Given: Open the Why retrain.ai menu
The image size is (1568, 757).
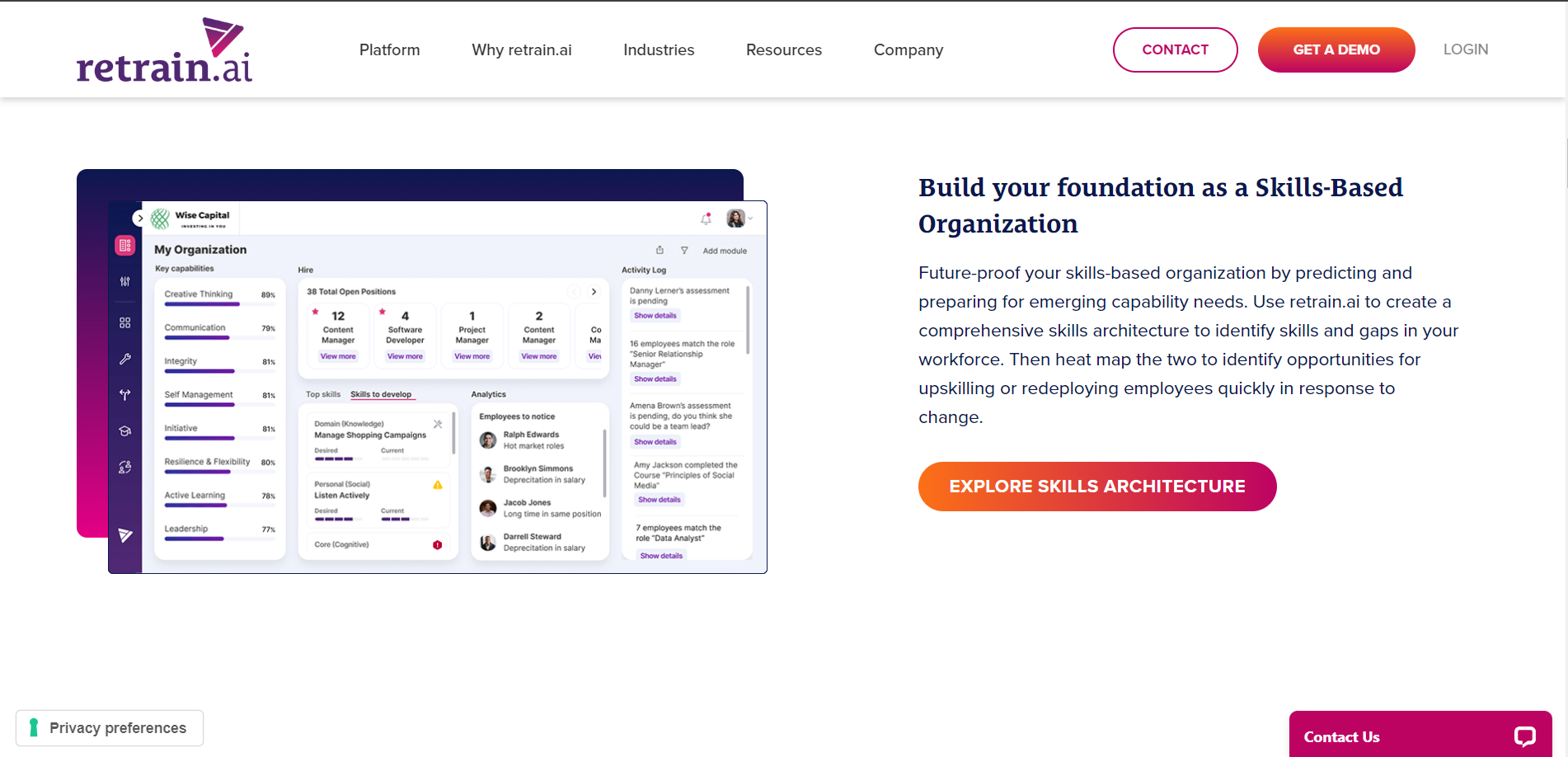Looking at the screenshot, I should (x=522, y=49).
